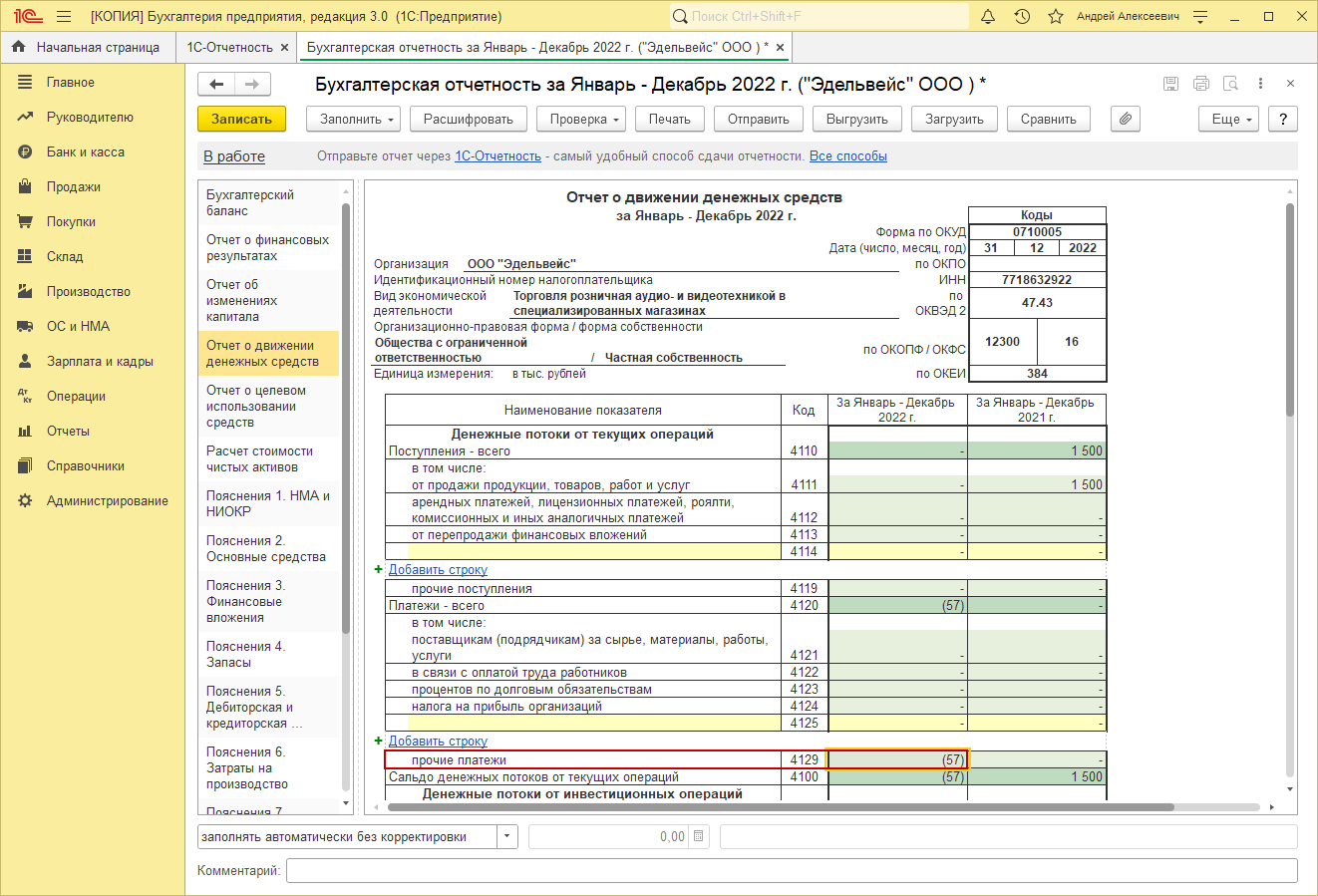The height and width of the screenshot is (896, 1318).
Task: Expand the Заполнить dropdown button
Action: (x=353, y=119)
